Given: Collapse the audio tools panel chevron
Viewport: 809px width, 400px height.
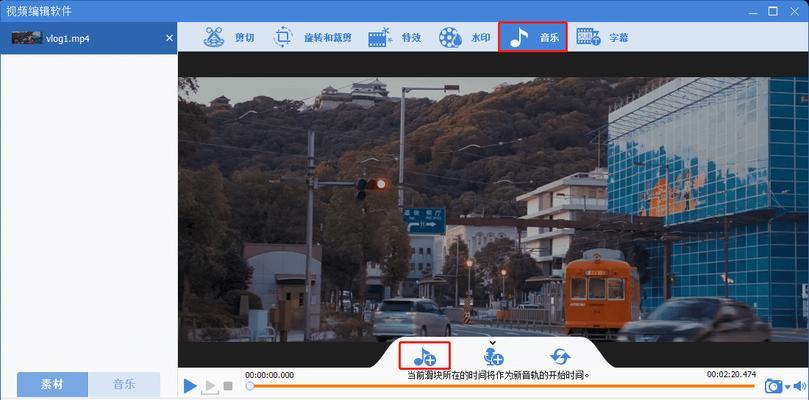Looking at the screenshot, I should click(x=493, y=342).
